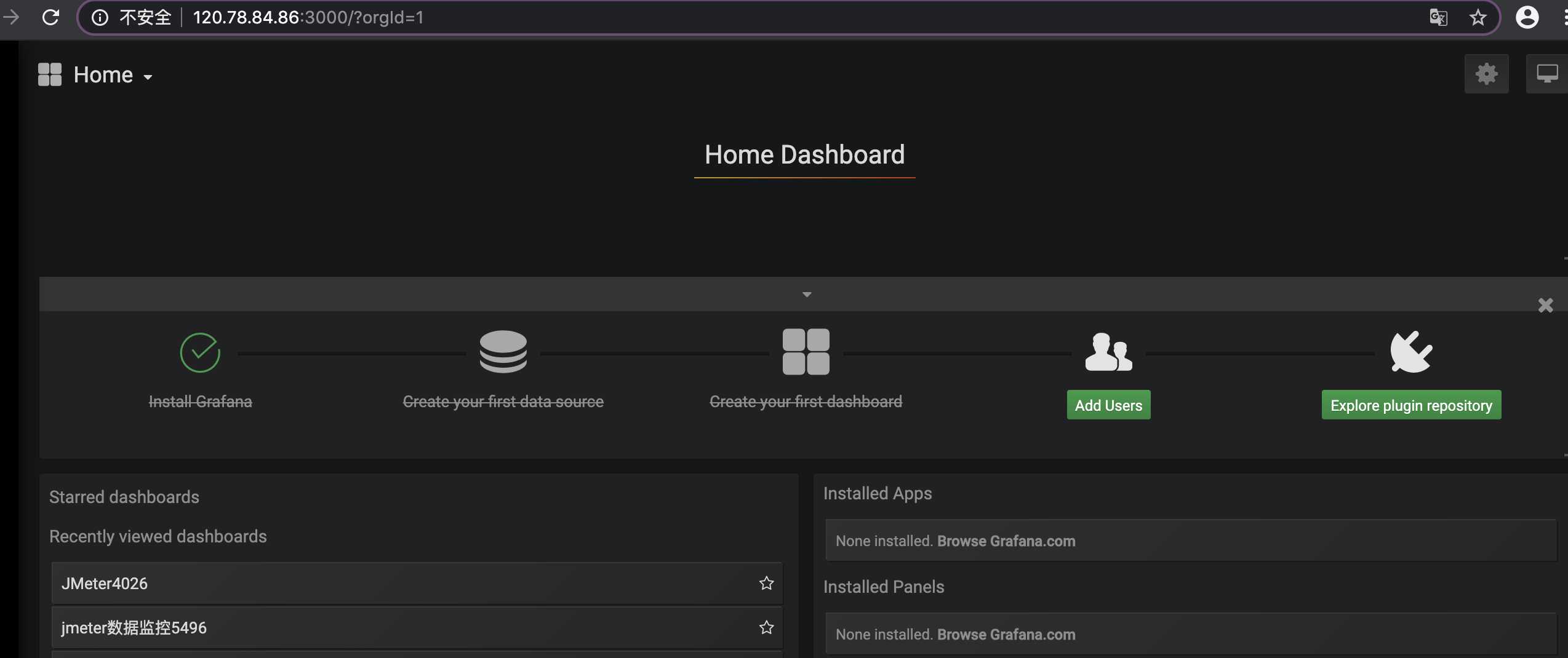Click the Add Users button
This screenshot has width=1568, height=658.
[1109, 405]
